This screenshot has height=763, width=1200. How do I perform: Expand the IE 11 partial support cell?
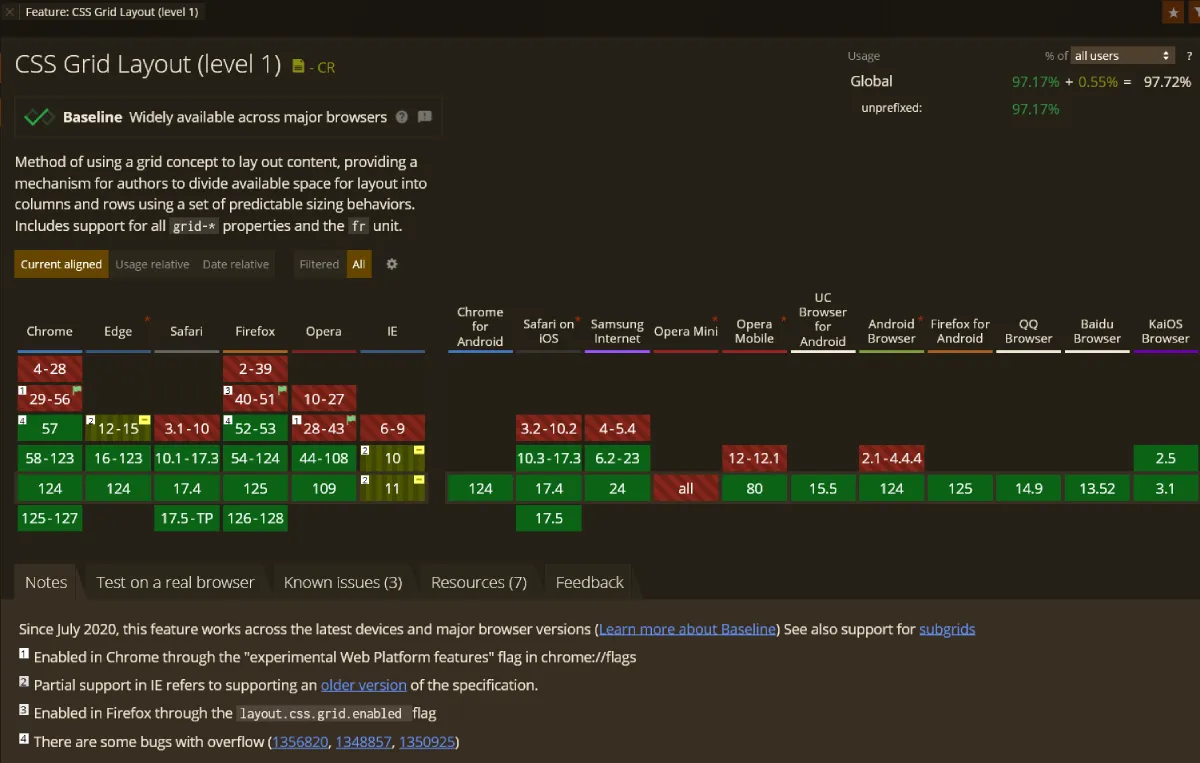coord(392,488)
